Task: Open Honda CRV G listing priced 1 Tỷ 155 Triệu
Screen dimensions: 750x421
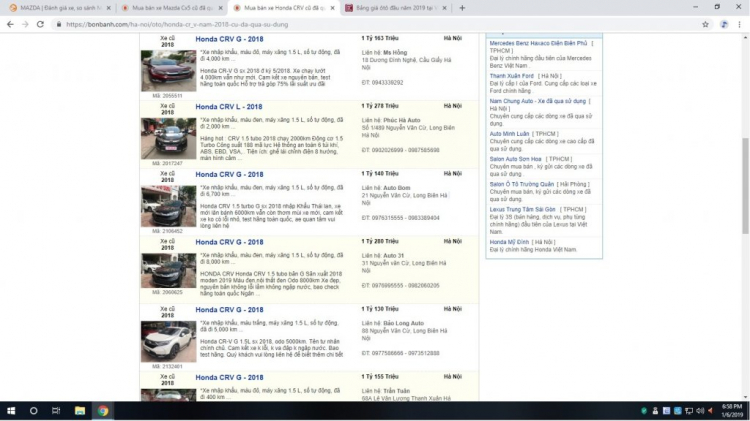Action: tap(229, 377)
